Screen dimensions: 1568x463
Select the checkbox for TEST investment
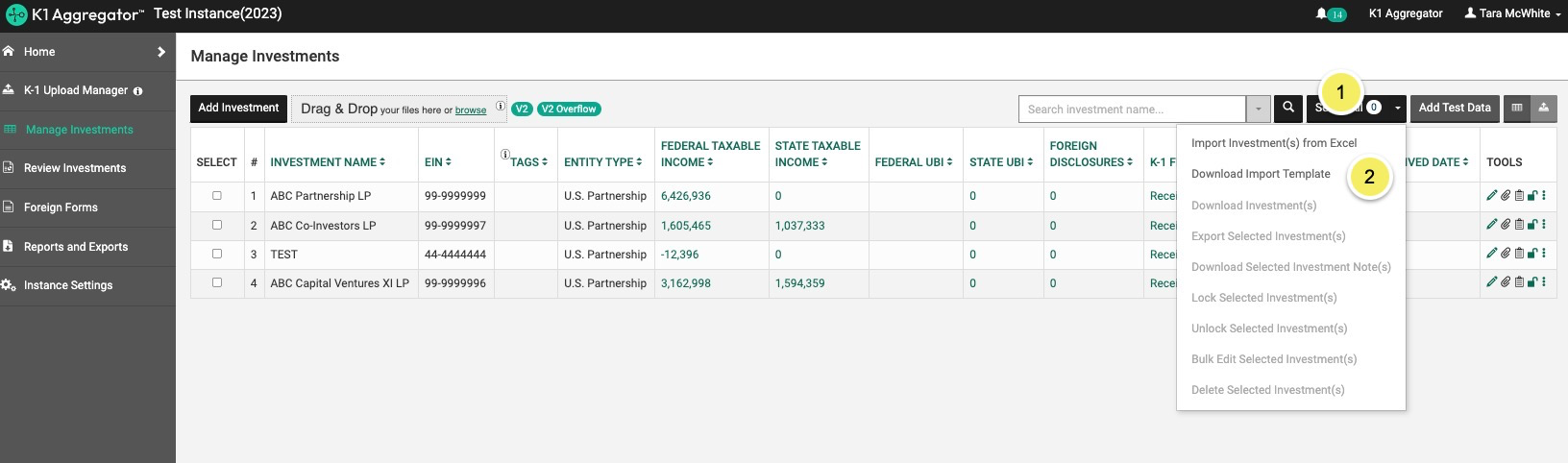(x=217, y=254)
